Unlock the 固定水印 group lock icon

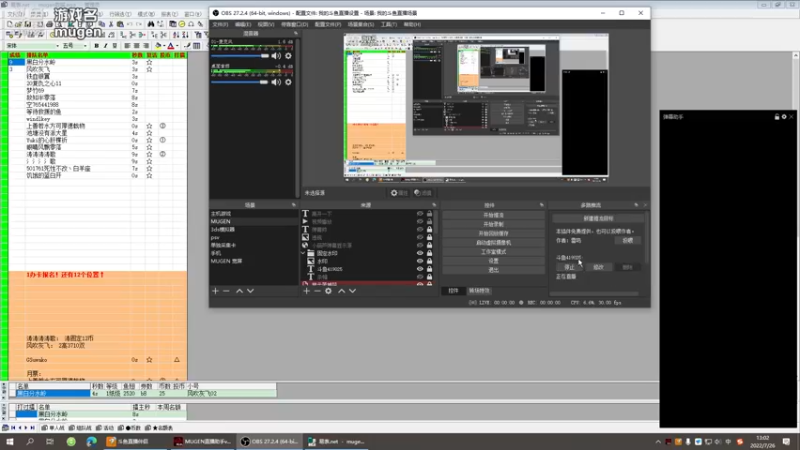pyautogui.click(x=430, y=253)
